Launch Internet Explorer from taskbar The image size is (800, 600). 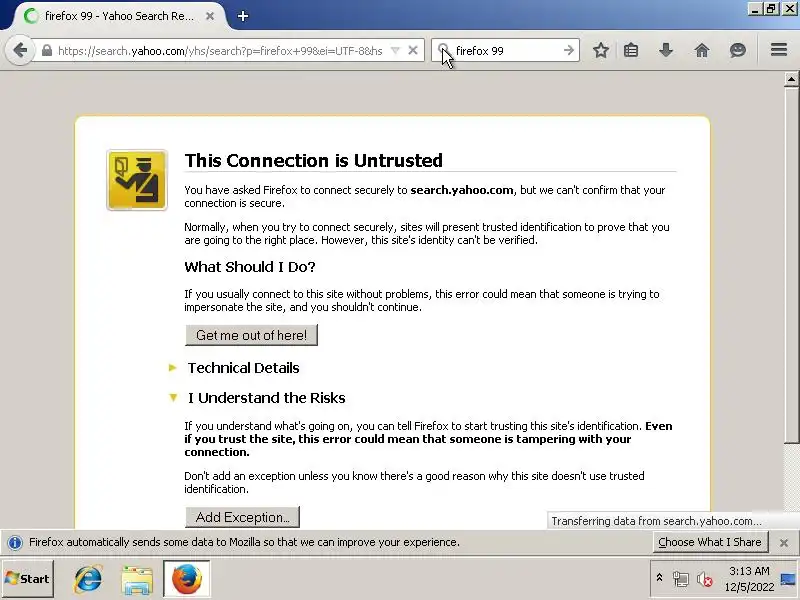pyautogui.click(x=88, y=579)
